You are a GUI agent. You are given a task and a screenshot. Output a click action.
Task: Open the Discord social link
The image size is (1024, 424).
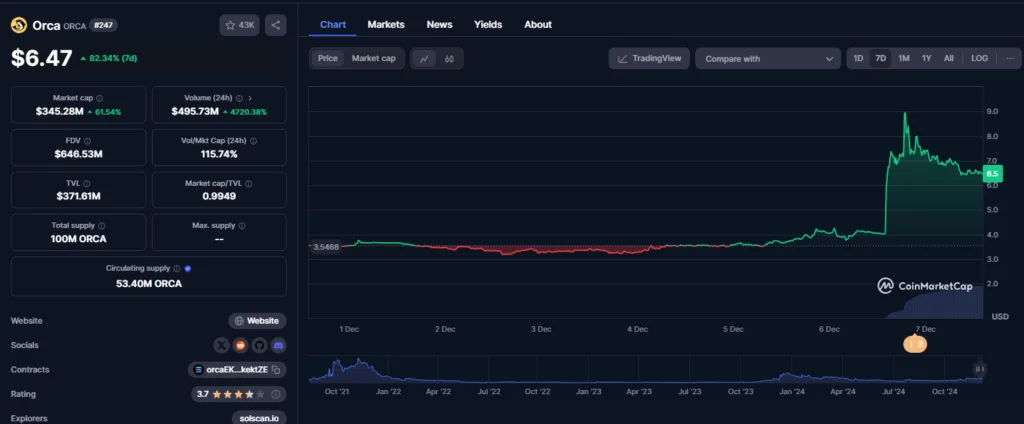(278, 345)
